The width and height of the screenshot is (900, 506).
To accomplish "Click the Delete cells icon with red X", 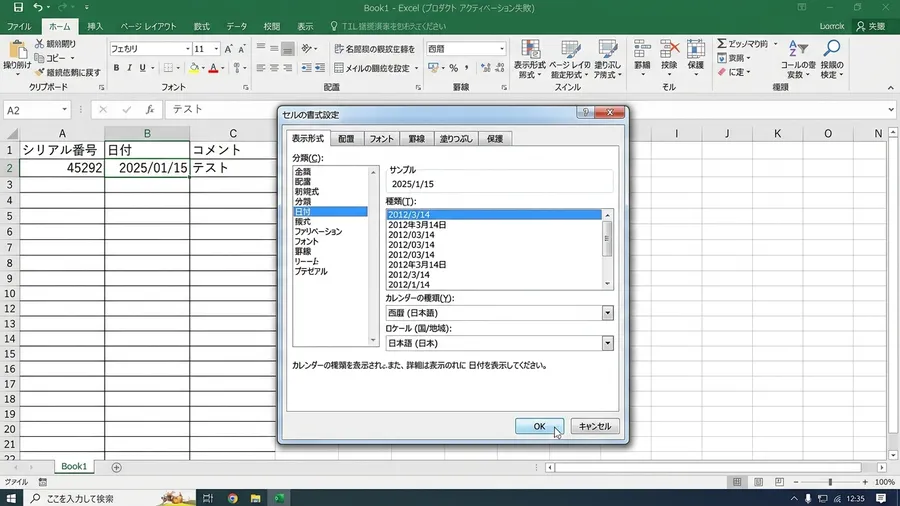I will (x=669, y=49).
